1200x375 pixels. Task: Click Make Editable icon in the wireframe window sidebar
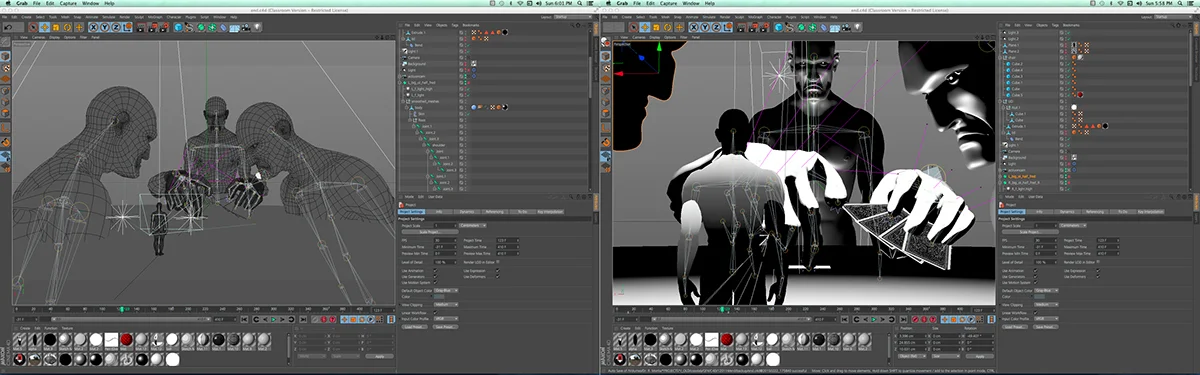pyautogui.click(x=5, y=42)
